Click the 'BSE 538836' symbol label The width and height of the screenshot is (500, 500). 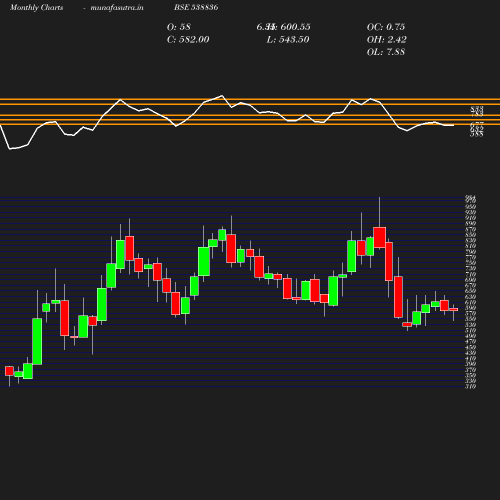(196, 7)
